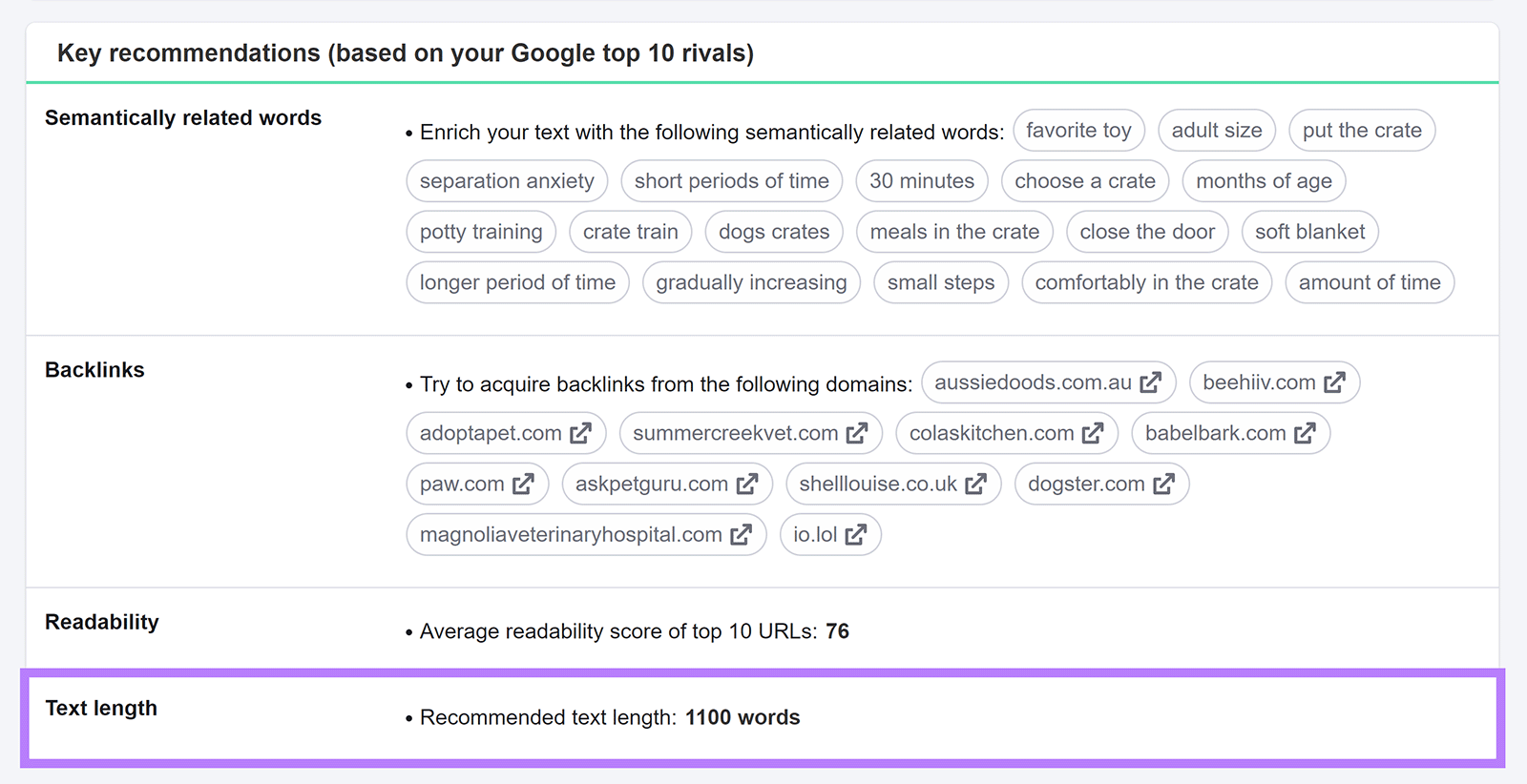Open external link icon for adoptapet.com

coord(580,433)
